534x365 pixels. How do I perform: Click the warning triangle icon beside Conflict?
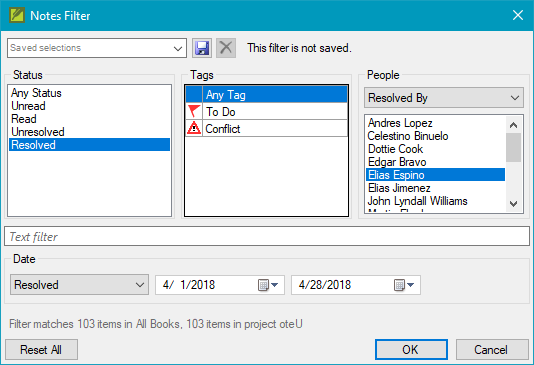[194, 128]
